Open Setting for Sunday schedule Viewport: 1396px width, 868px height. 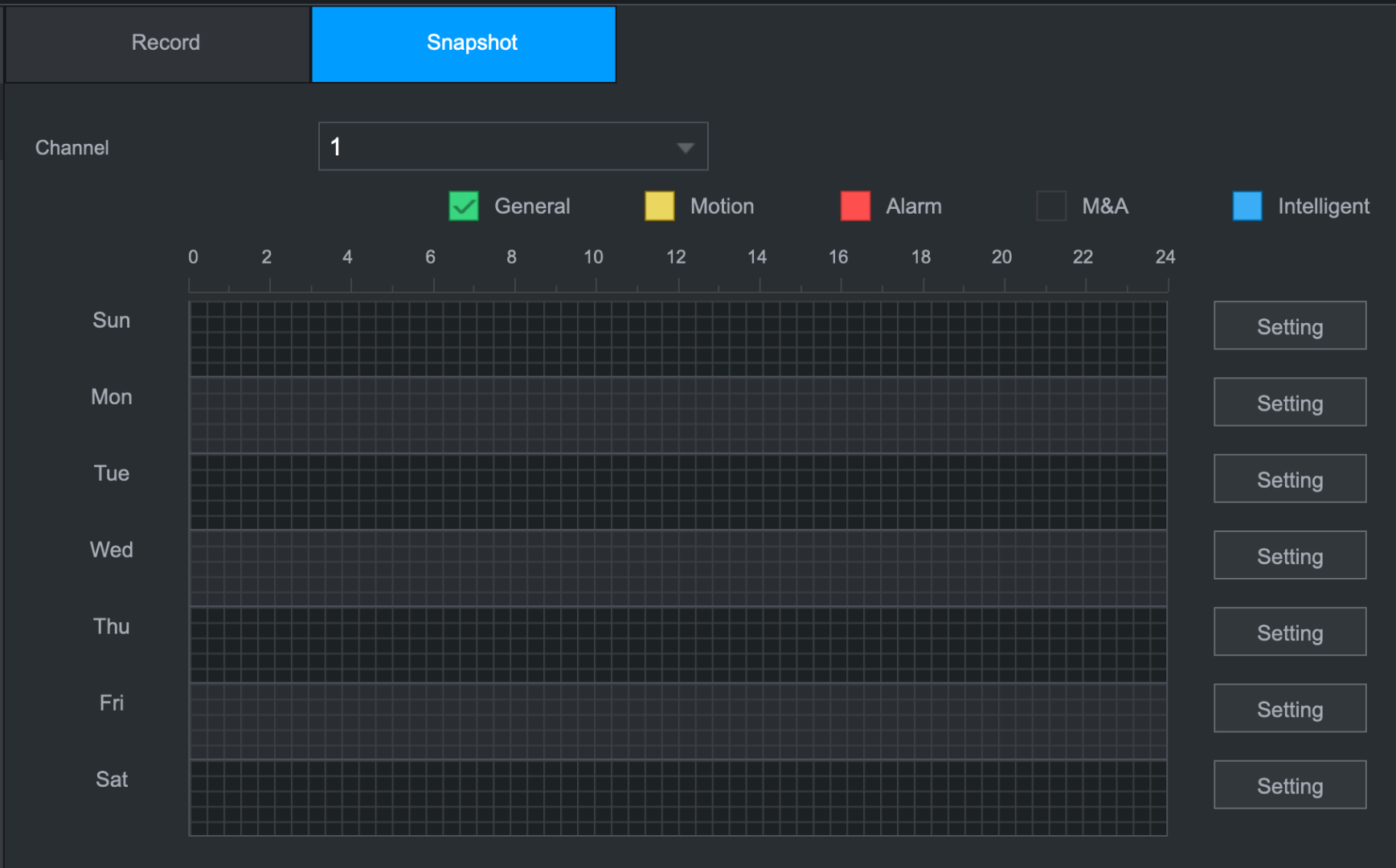coord(1290,325)
